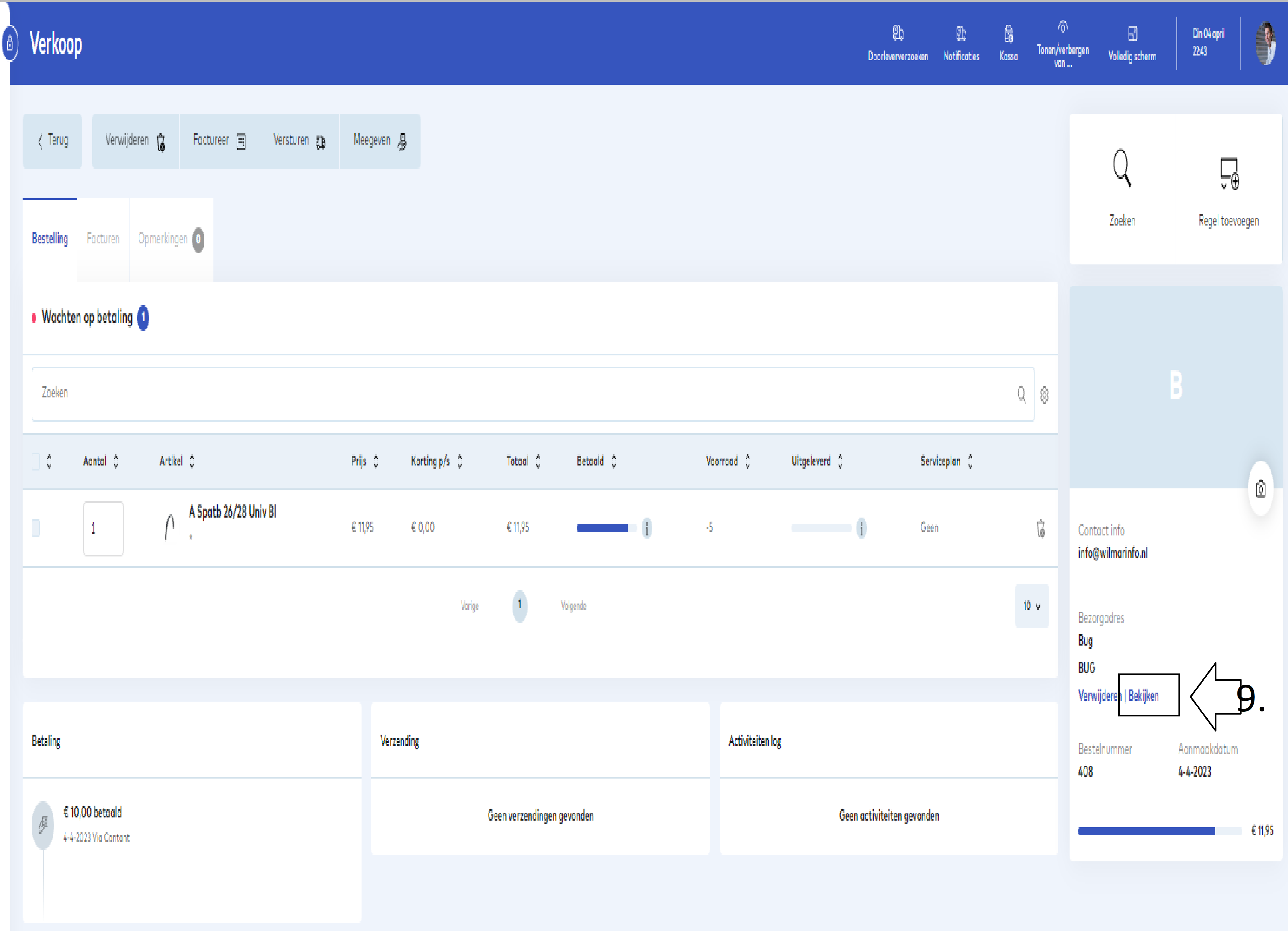
Task: Open the Tonen/verbergen van toggle
Action: click(x=1063, y=27)
